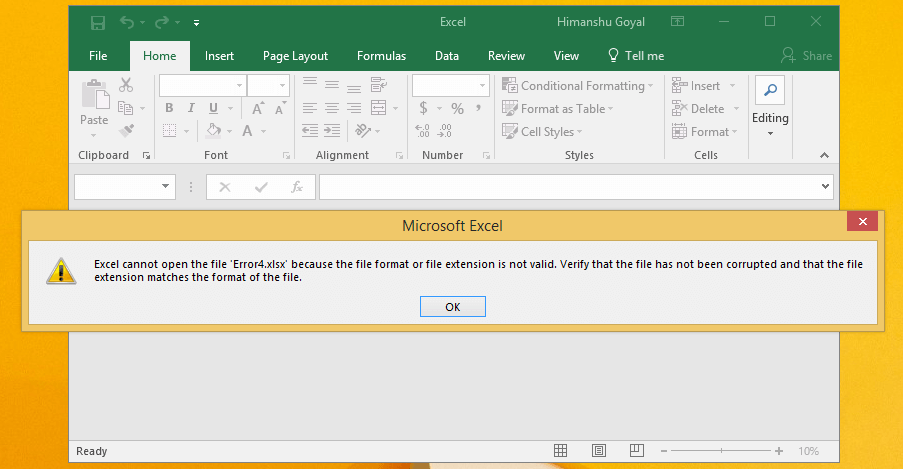
Task: Click Increase Decimal icon
Action: pyautogui.click(x=422, y=131)
